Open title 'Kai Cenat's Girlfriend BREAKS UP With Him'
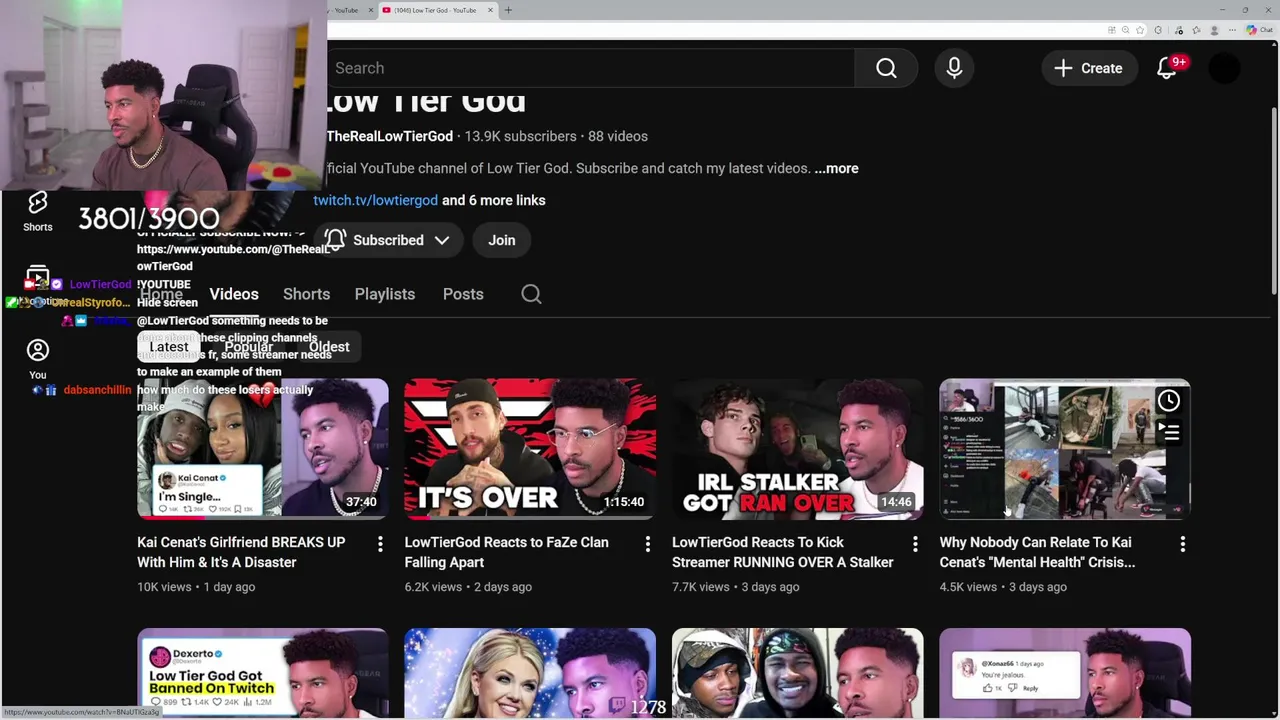Screen dimensions: 1280x720 pos(241,552)
